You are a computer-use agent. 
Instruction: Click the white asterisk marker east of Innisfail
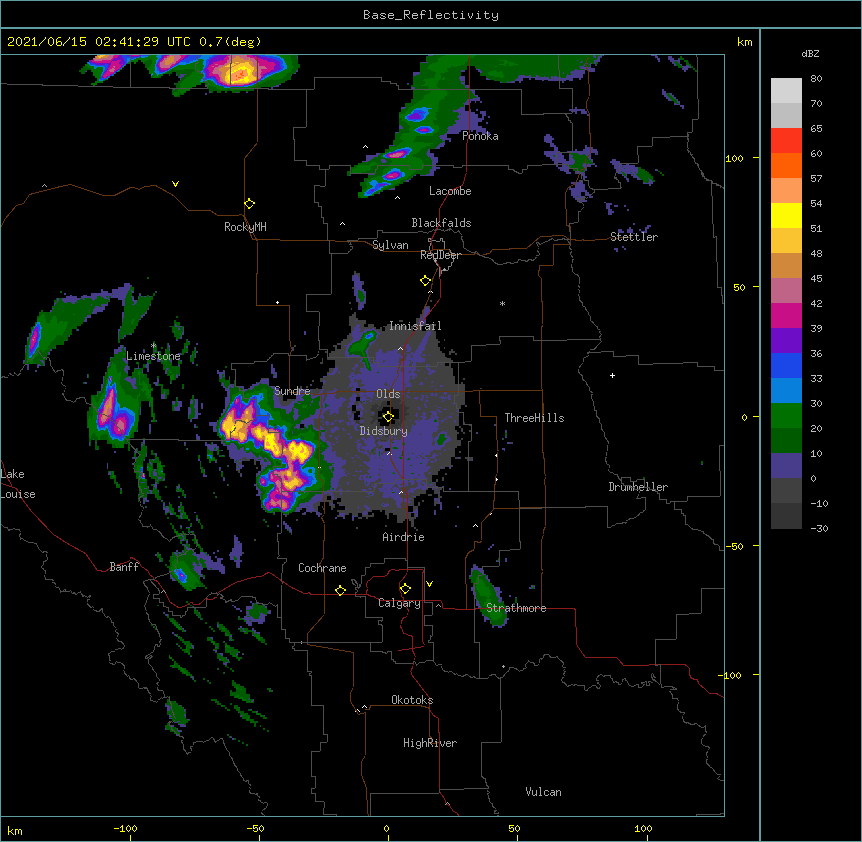(x=502, y=303)
